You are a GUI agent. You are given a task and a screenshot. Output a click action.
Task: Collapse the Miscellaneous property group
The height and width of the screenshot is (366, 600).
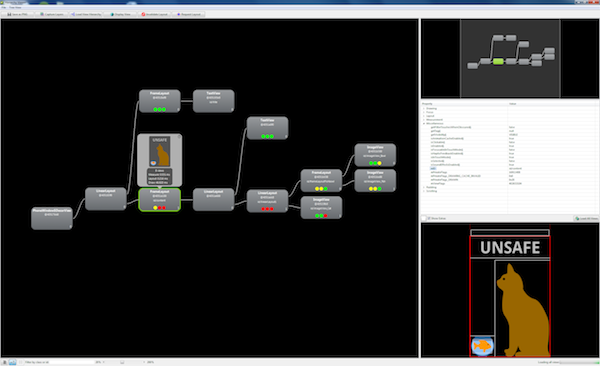point(424,124)
